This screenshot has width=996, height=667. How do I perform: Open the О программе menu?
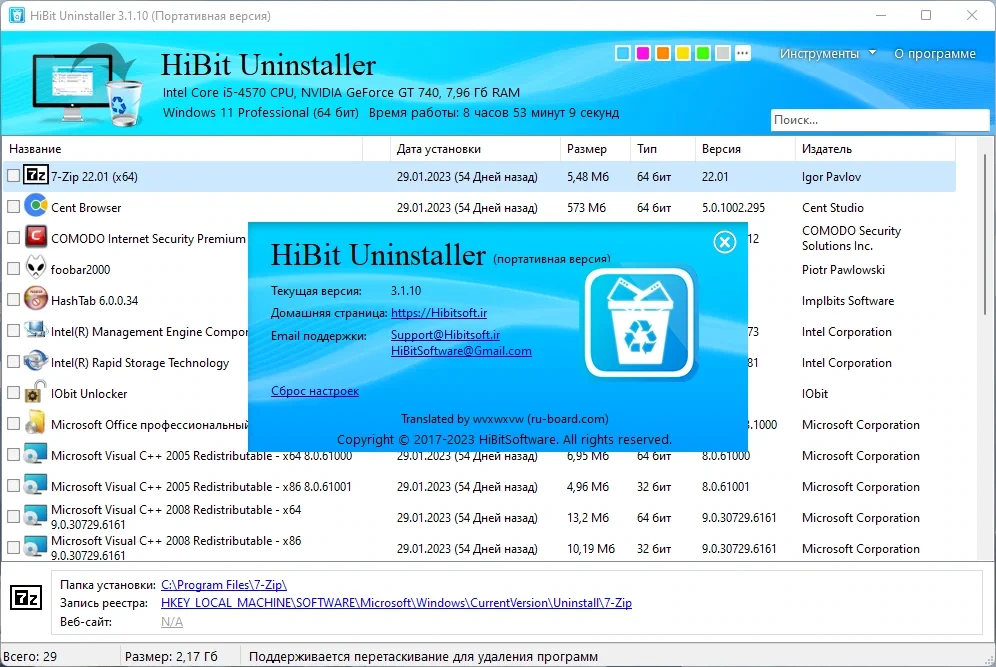tap(934, 54)
